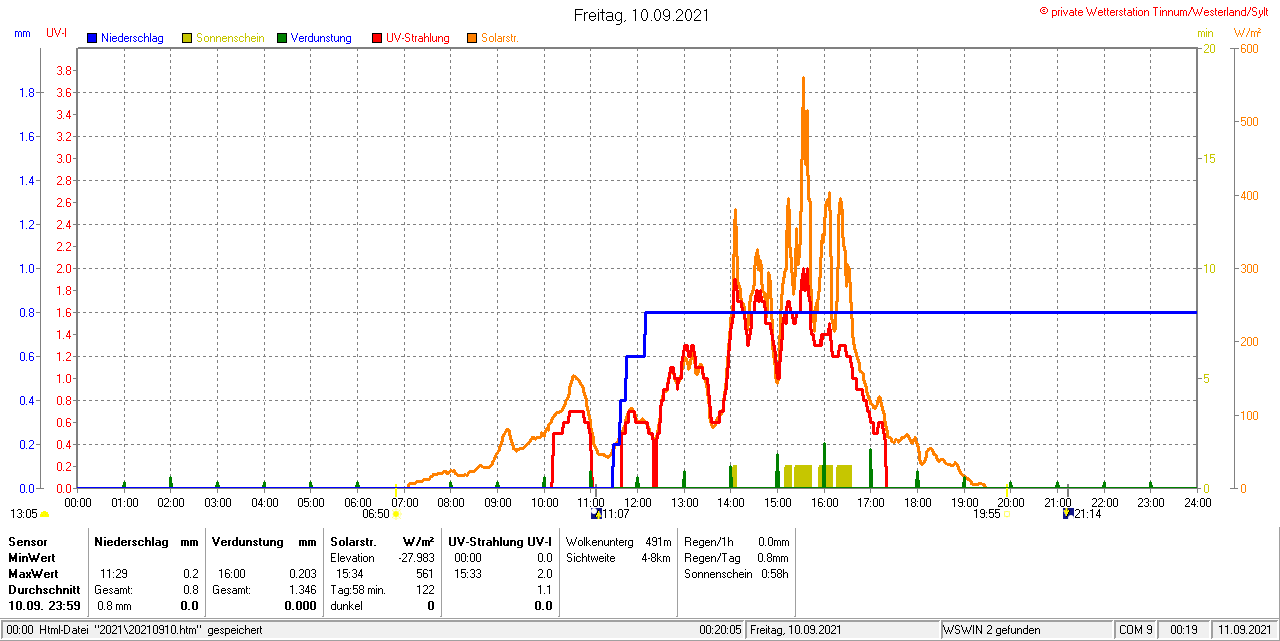Viewport: 1280px width, 641px height.
Task: Click the Html-Datei gespeichert status message
Action: pos(135,630)
